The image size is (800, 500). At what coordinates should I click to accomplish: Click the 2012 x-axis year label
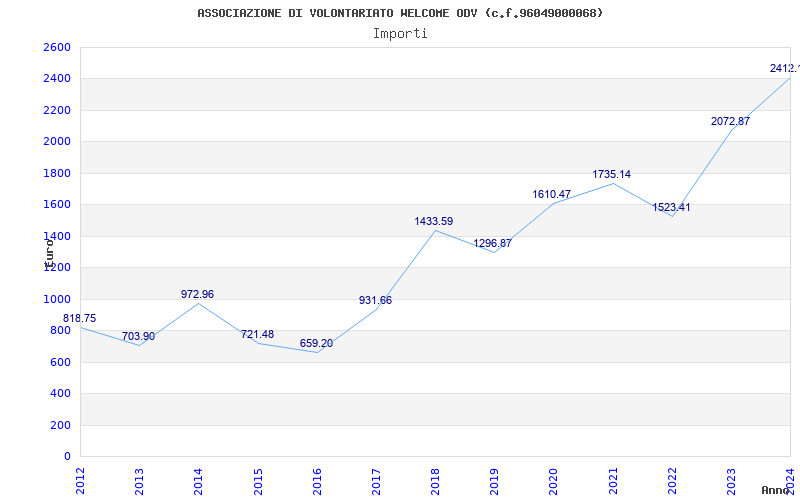click(80, 481)
